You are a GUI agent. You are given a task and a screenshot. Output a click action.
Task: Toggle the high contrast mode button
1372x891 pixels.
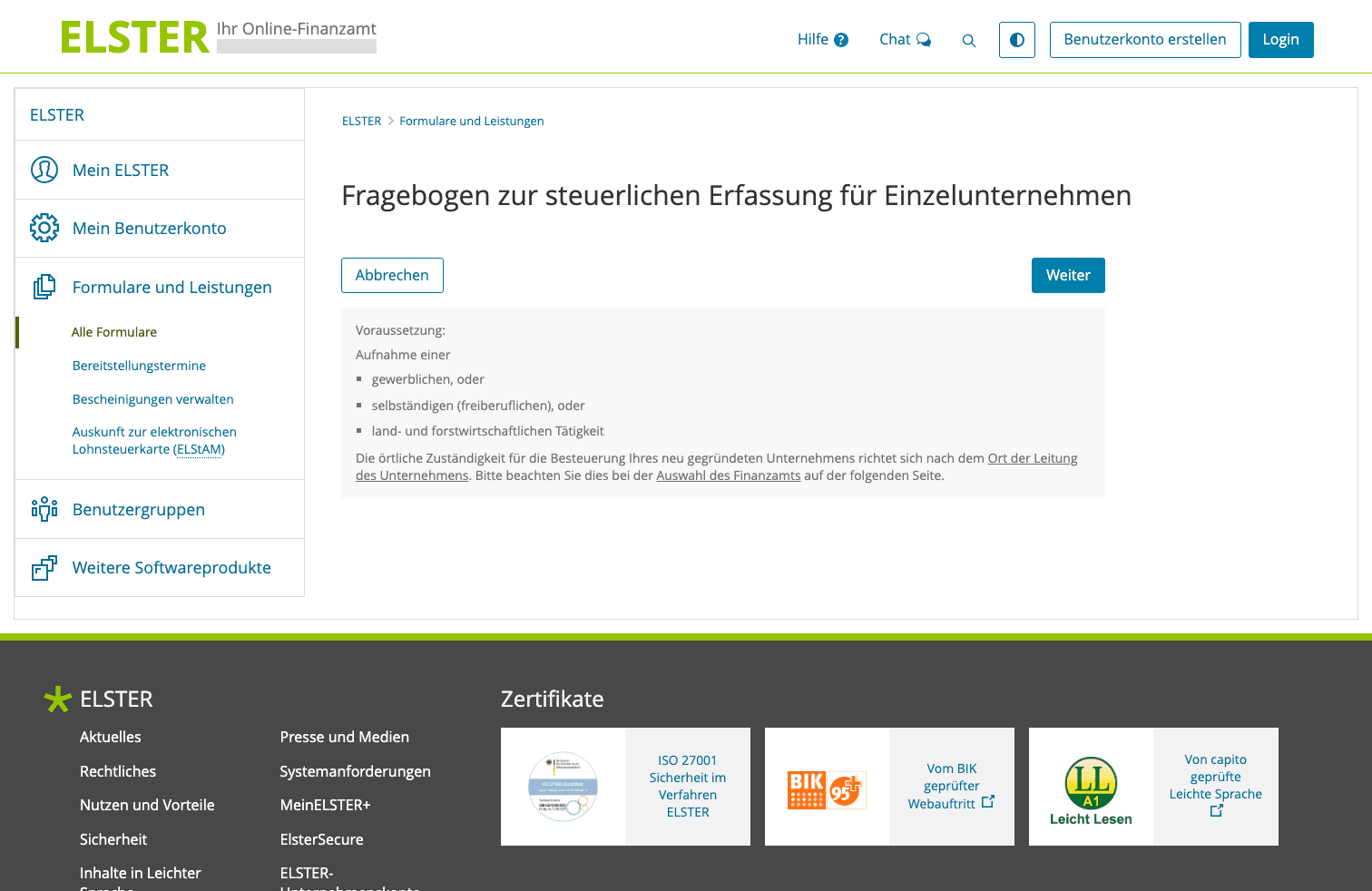pyautogui.click(x=1017, y=40)
